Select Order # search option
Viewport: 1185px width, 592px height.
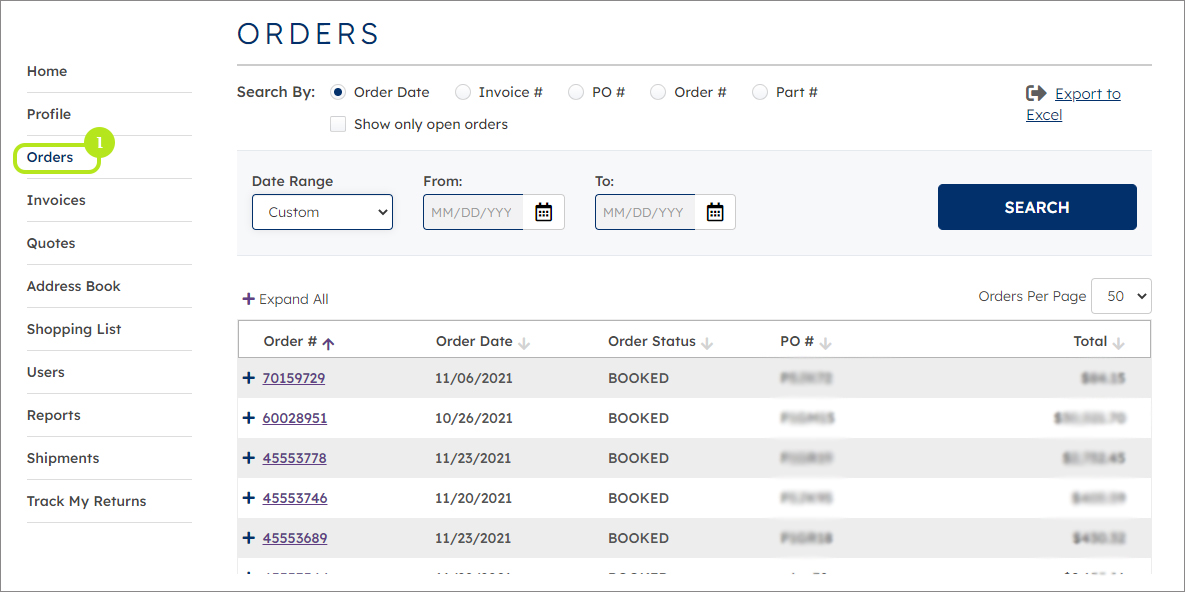coord(658,92)
